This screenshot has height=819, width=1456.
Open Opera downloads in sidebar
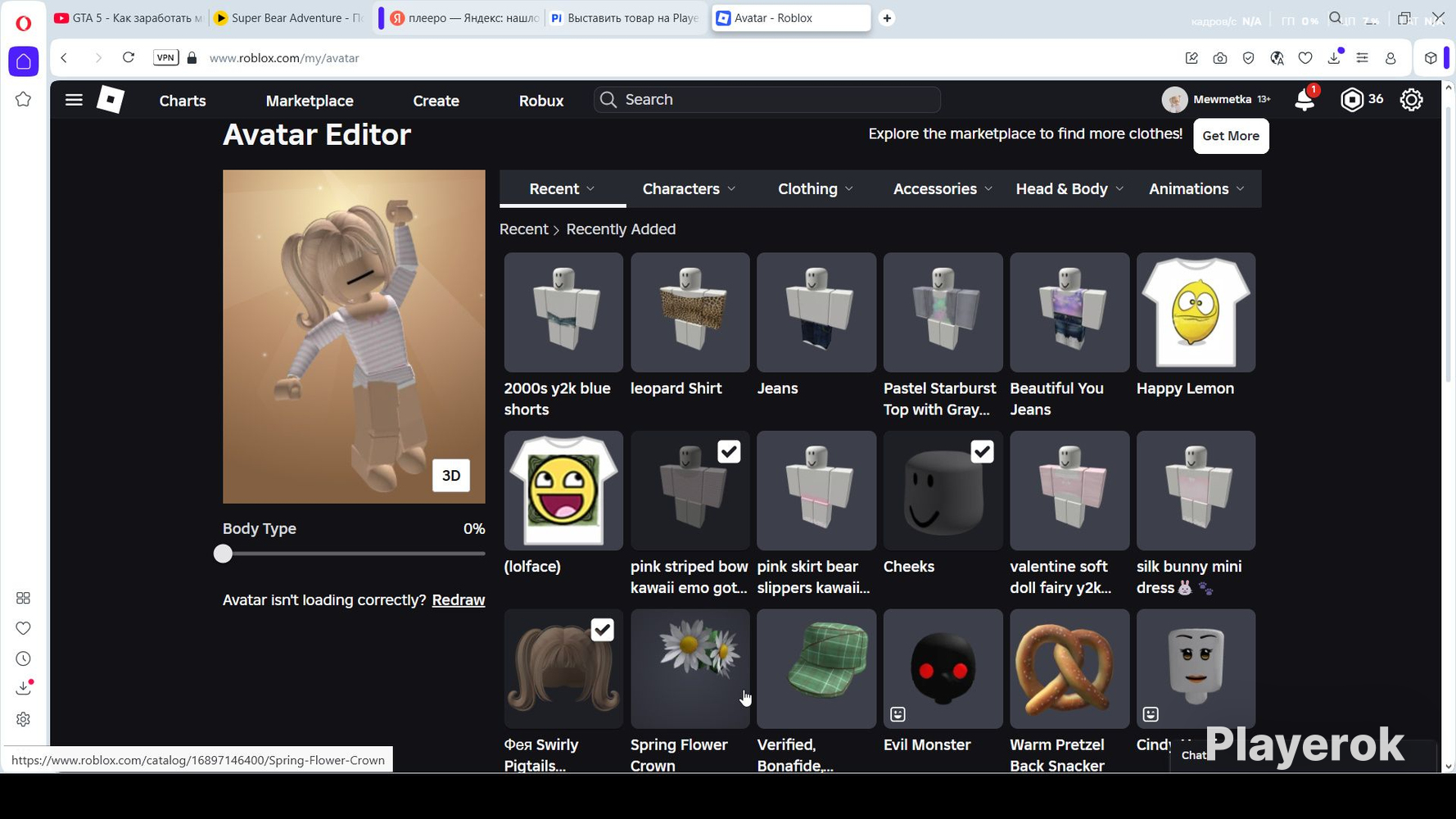coord(23,689)
